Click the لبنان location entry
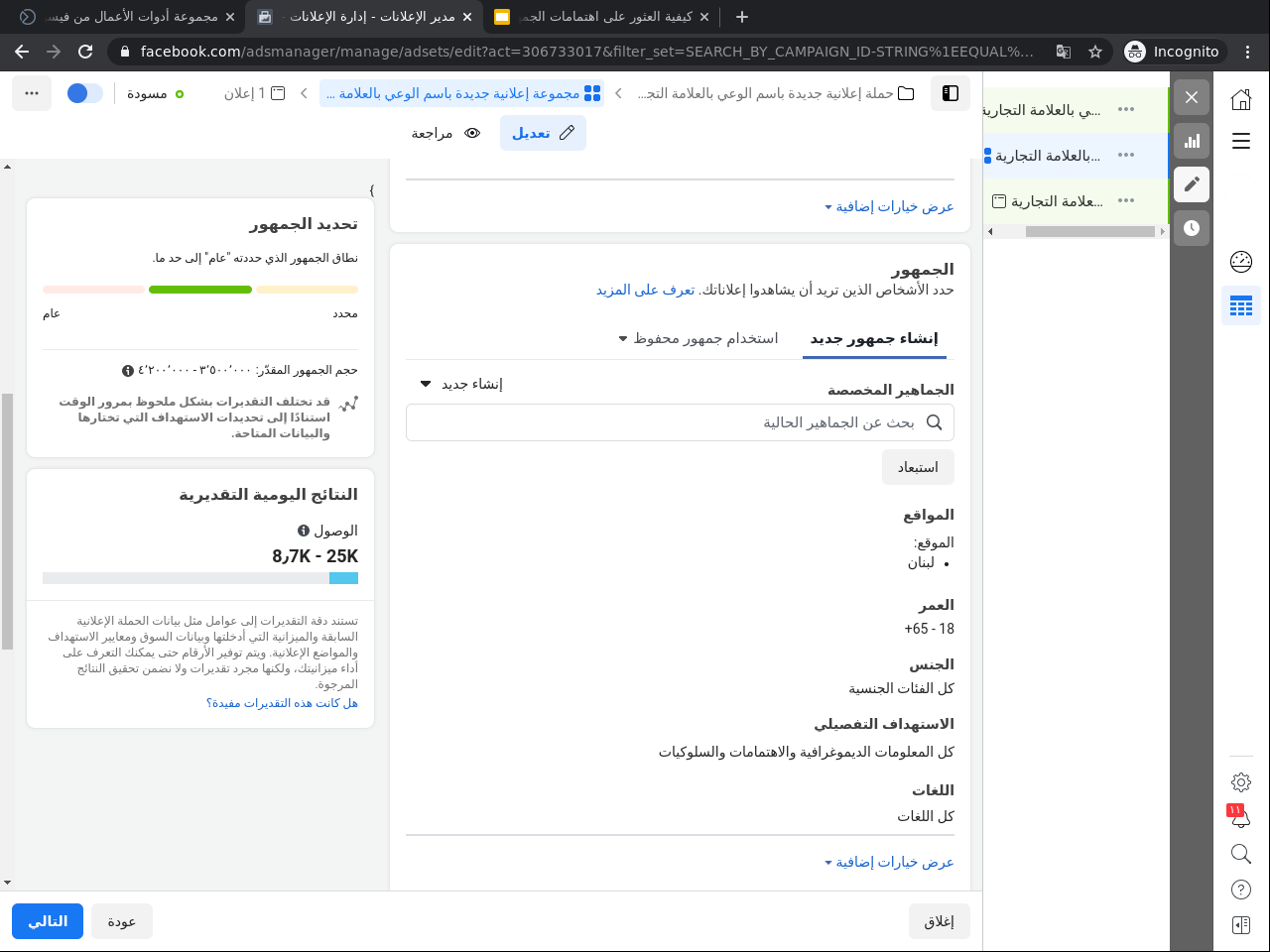 (x=921, y=562)
